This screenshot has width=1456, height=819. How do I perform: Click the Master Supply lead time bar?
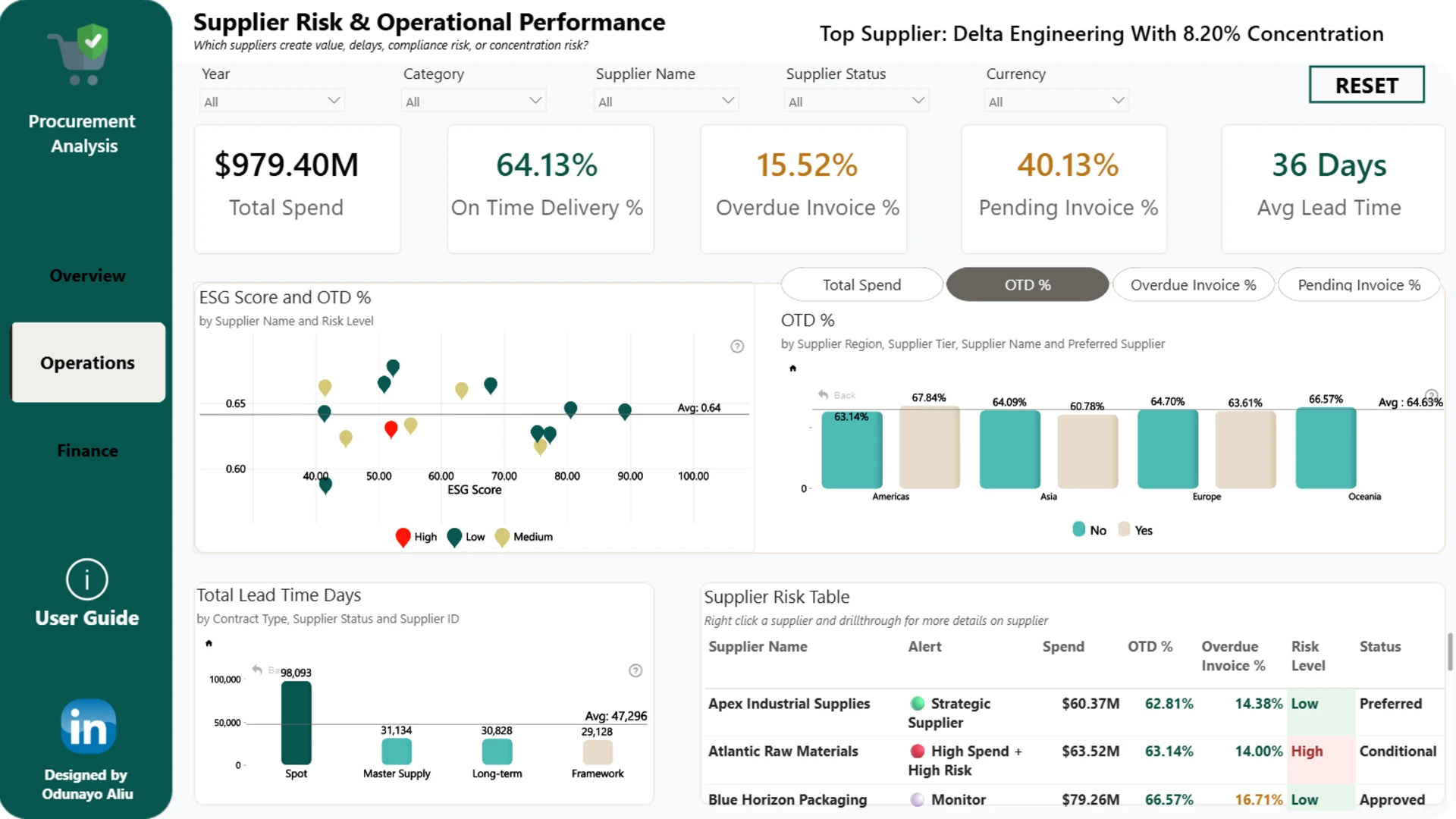[397, 752]
